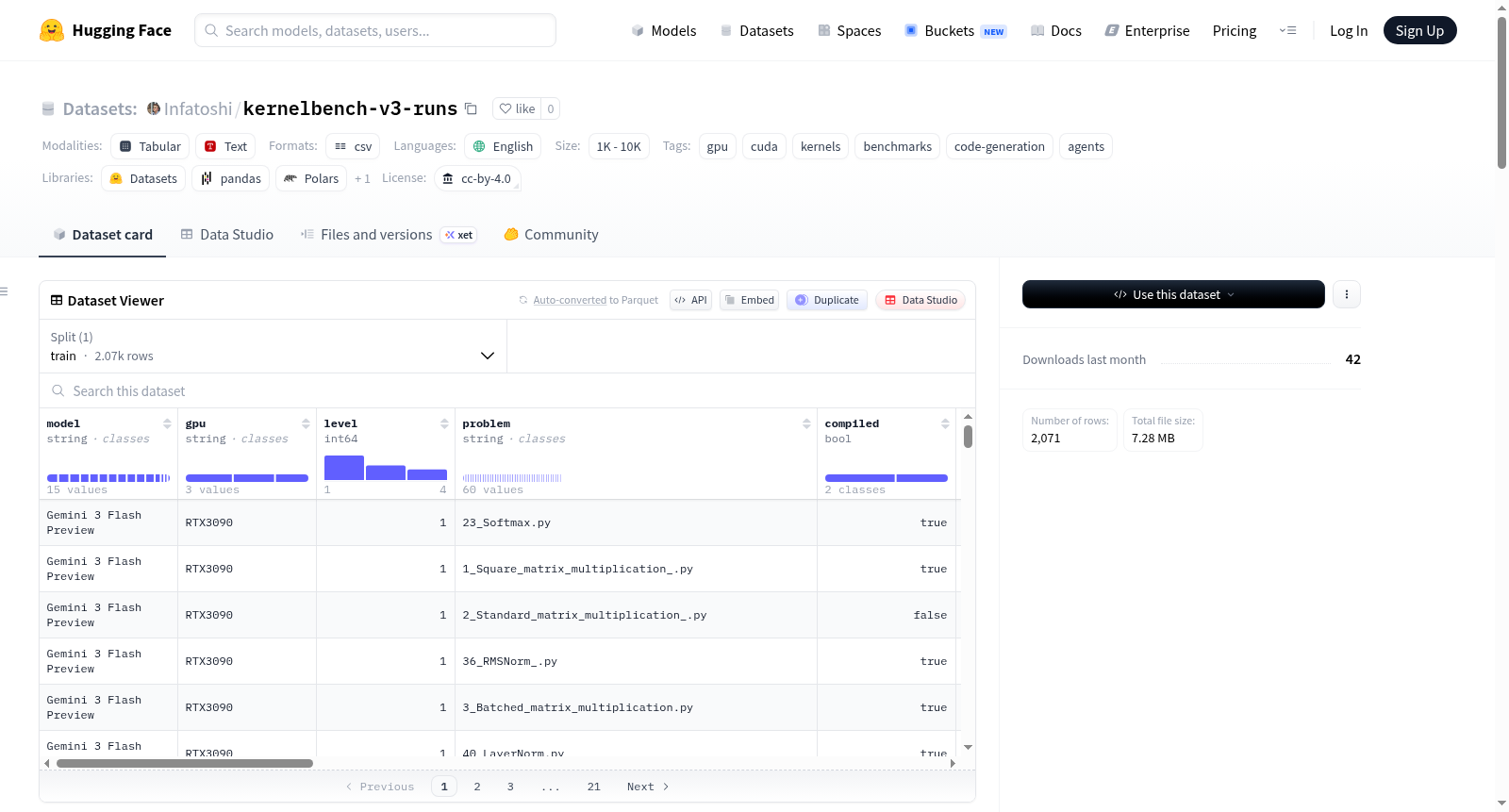Click the Sign Up button
This screenshot has width=1509, height=812.
(1419, 30)
